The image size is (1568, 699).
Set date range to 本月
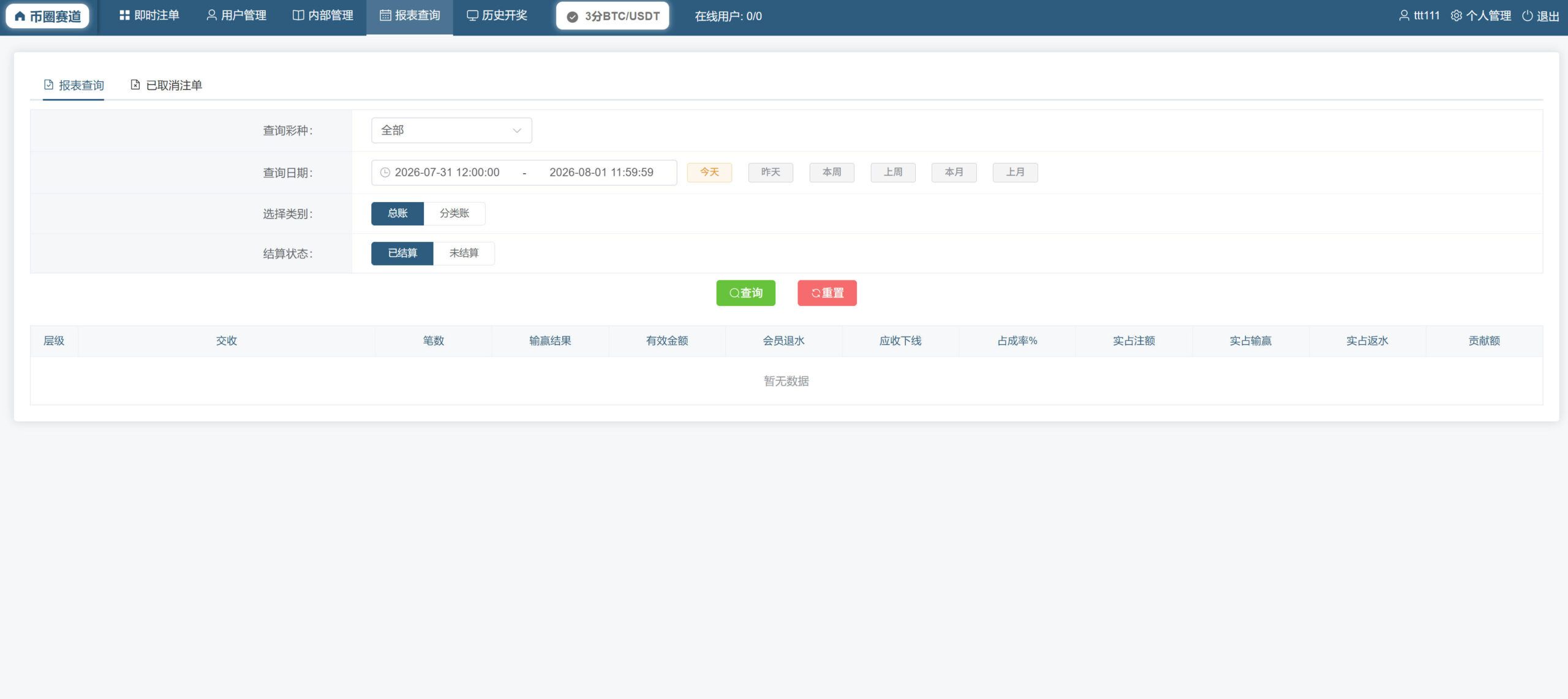(x=954, y=173)
